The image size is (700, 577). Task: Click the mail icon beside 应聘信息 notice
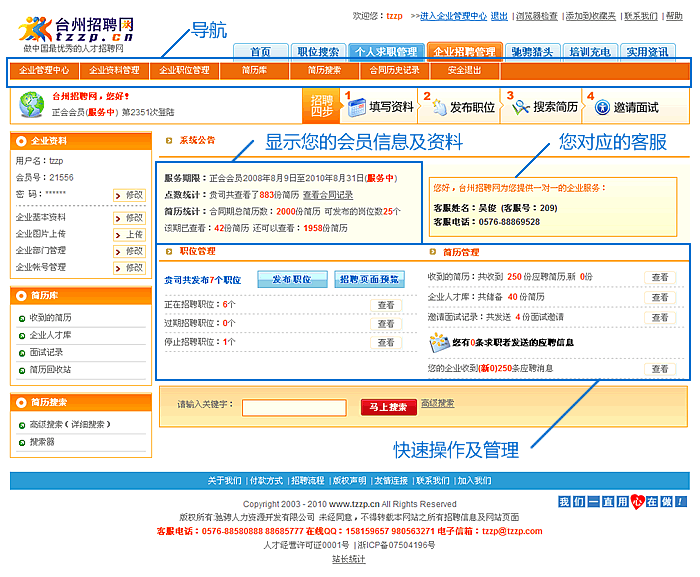pos(439,343)
